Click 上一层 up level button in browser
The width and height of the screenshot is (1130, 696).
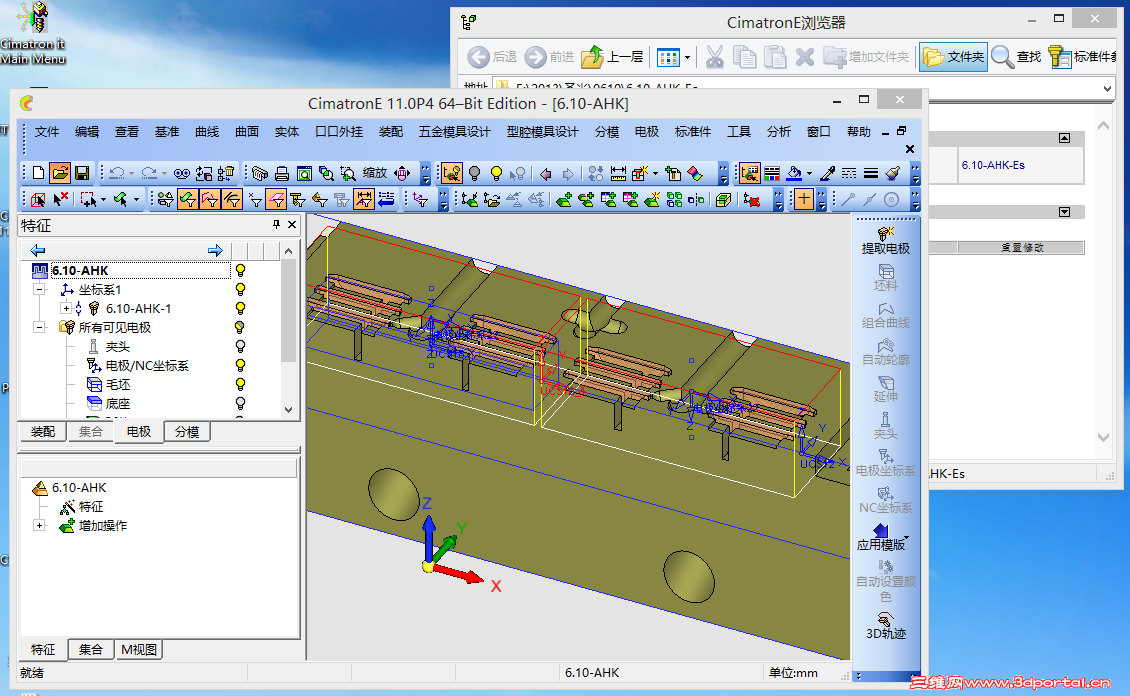pyautogui.click(x=612, y=56)
